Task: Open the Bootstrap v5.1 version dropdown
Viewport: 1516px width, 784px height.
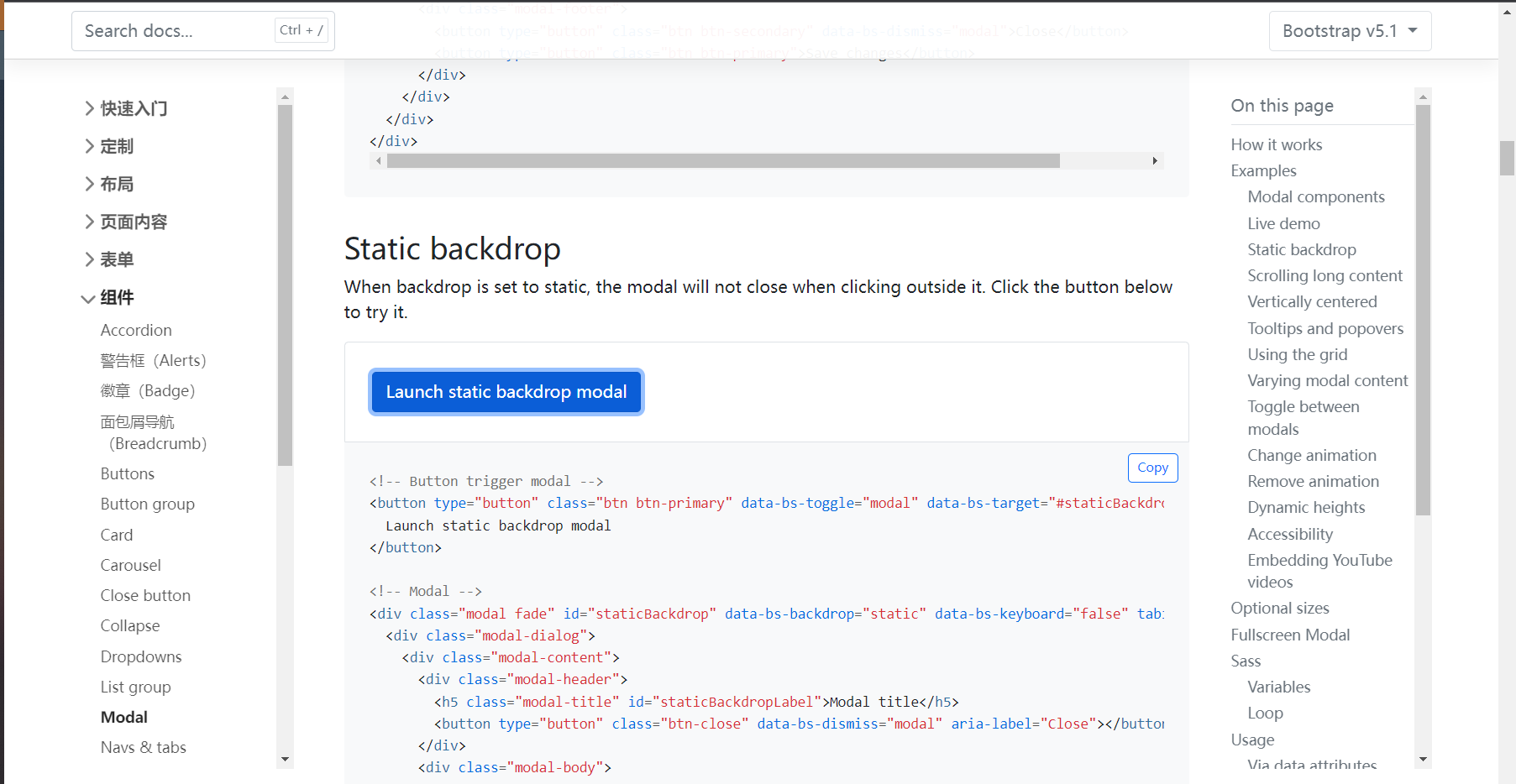Action: point(1350,31)
